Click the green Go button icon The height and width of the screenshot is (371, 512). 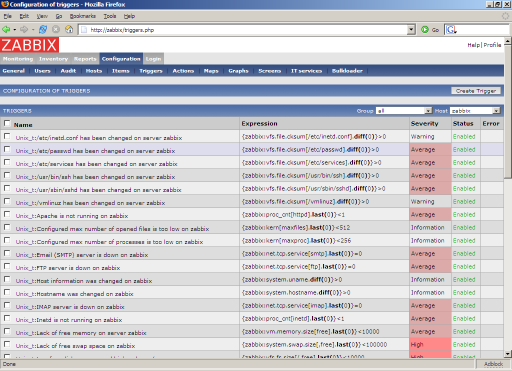(x=425, y=30)
